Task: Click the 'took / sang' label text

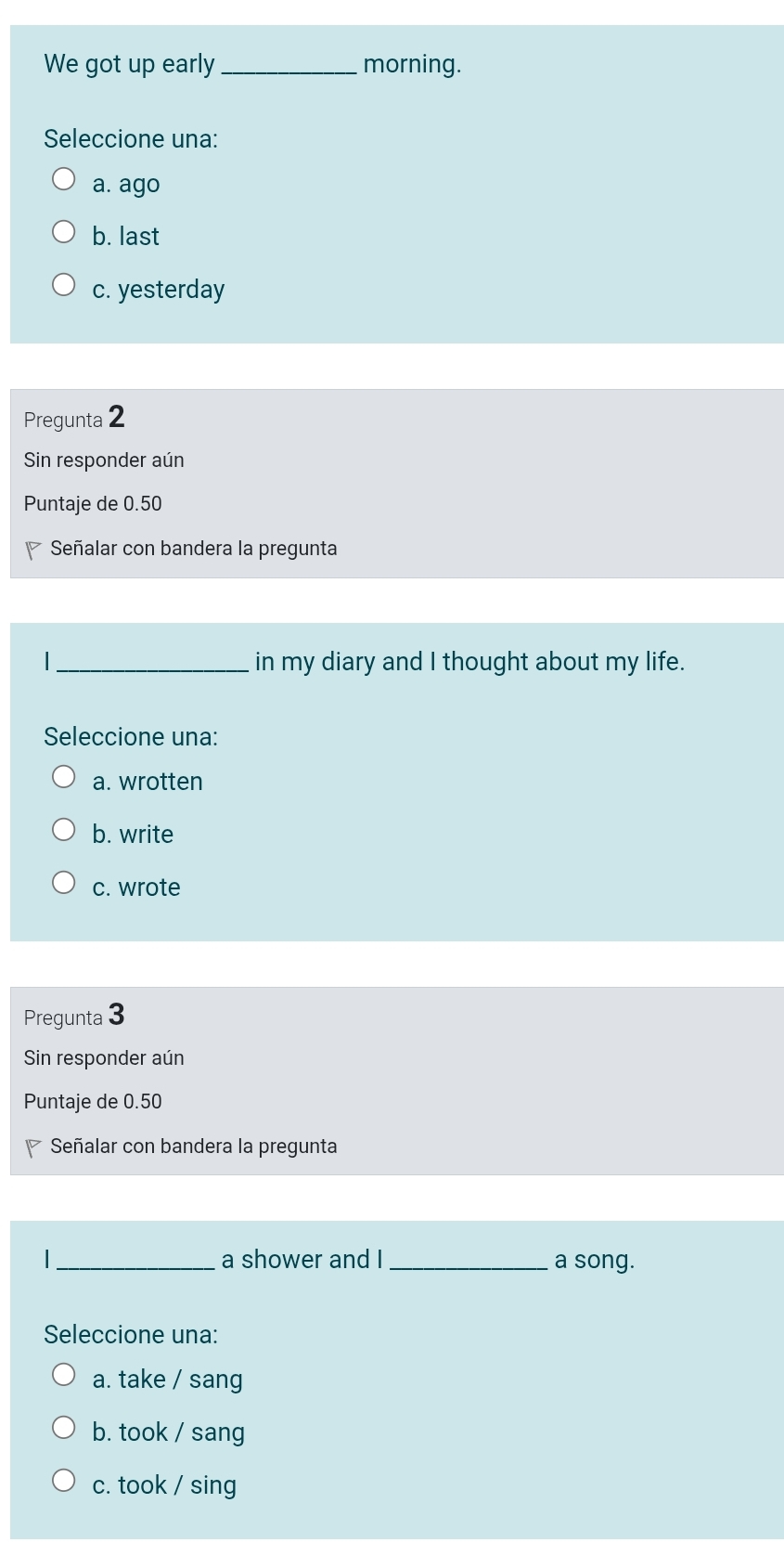Action: pyautogui.click(x=182, y=1432)
